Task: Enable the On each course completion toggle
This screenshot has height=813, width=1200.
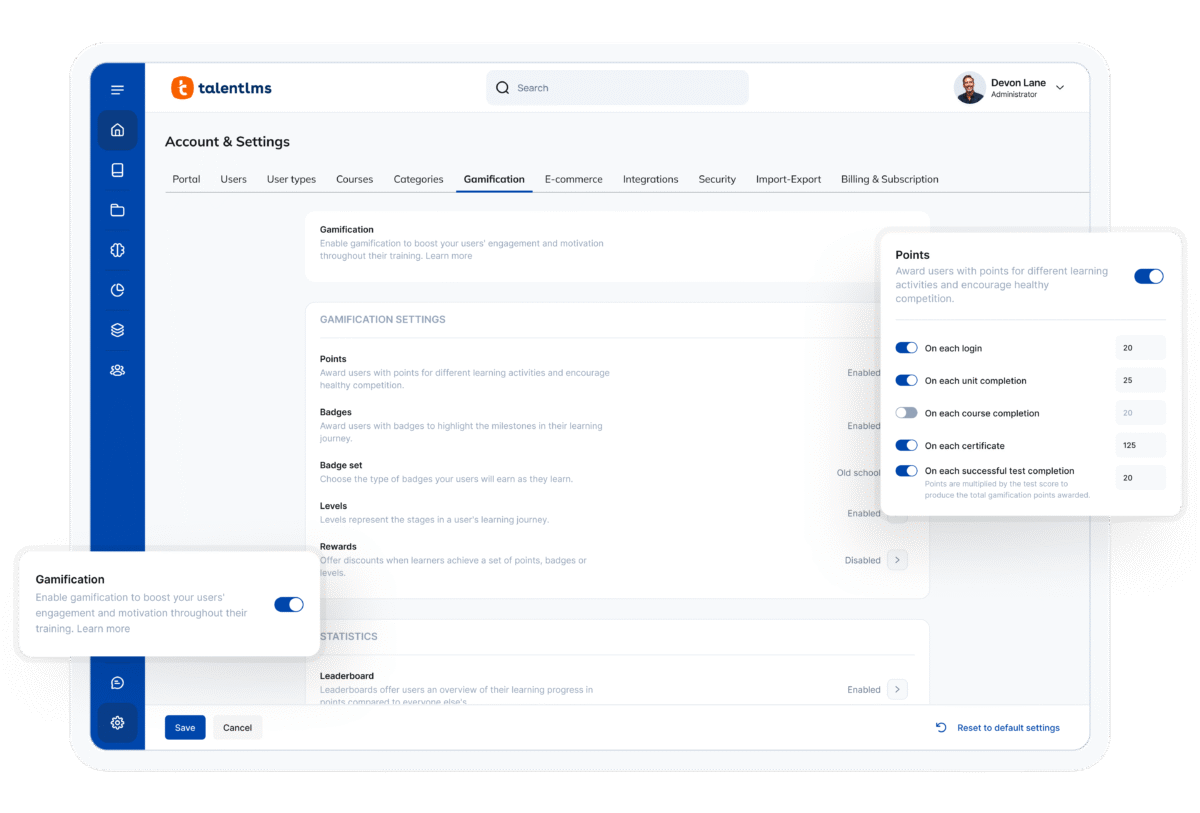Action: click(906, 413)
